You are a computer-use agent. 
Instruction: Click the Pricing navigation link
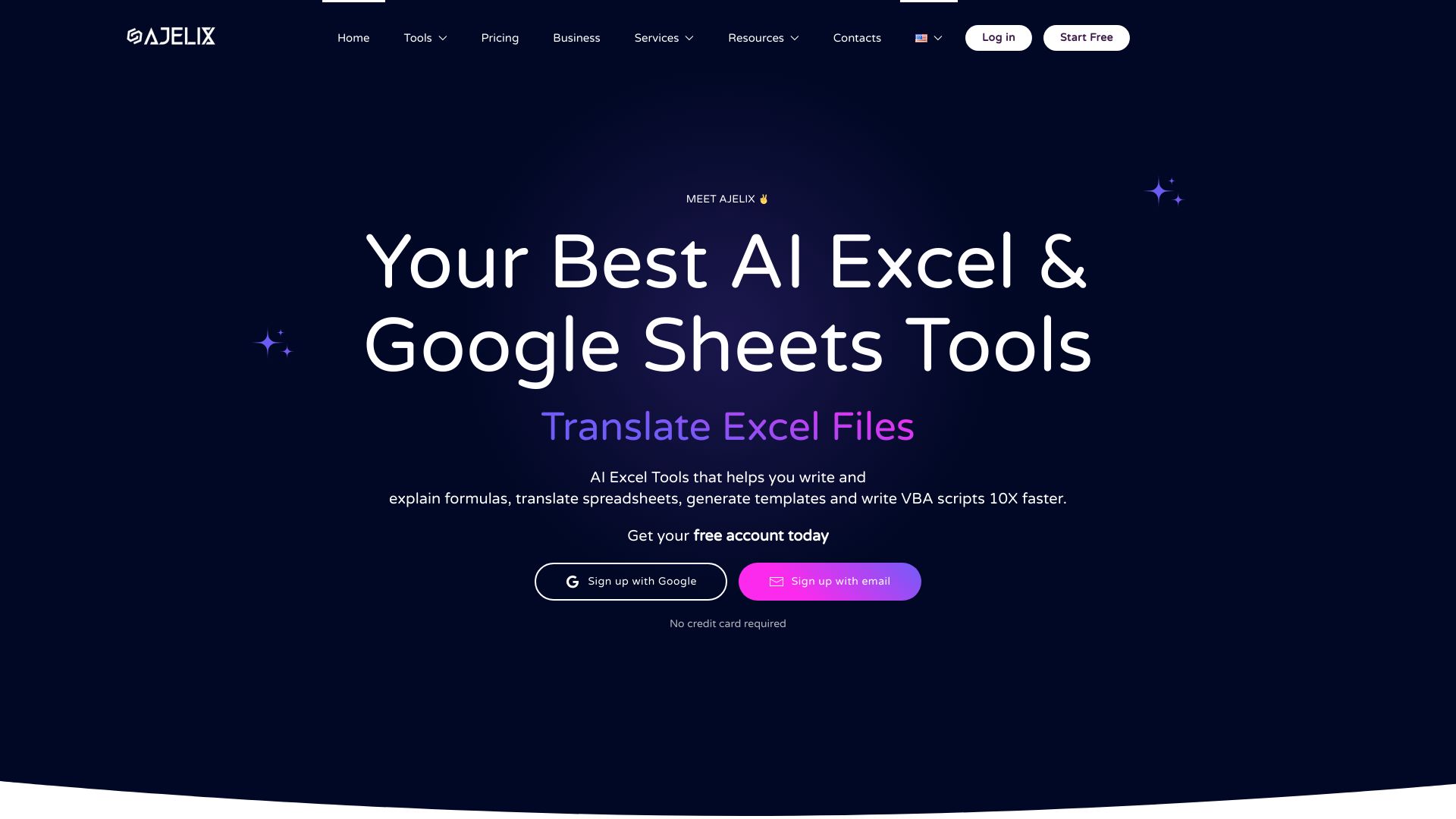(500, 37)
